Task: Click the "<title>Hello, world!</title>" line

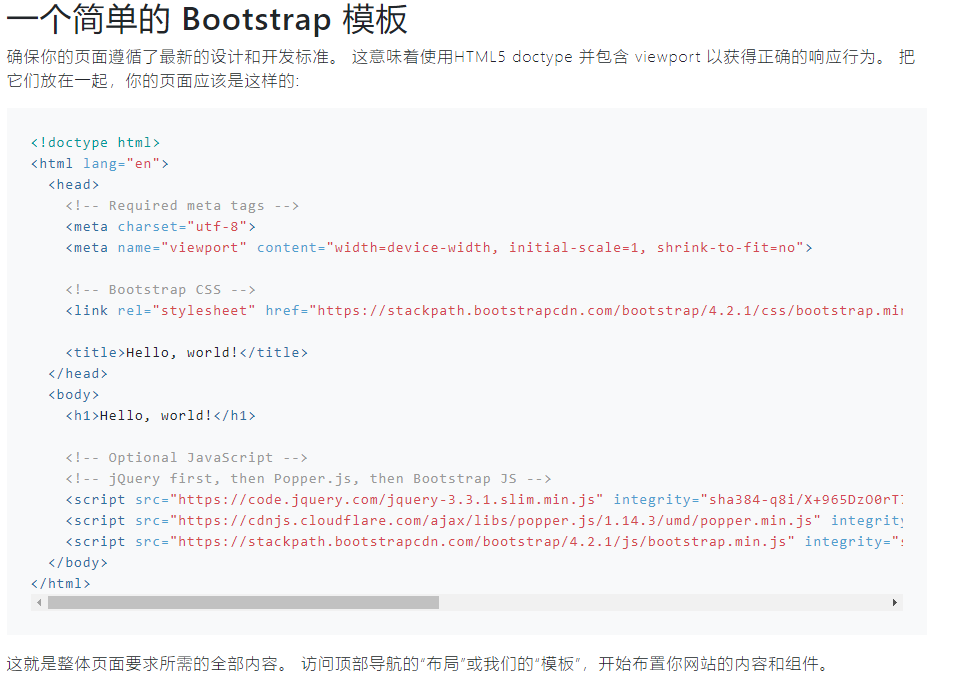Action: click(187, 353)
